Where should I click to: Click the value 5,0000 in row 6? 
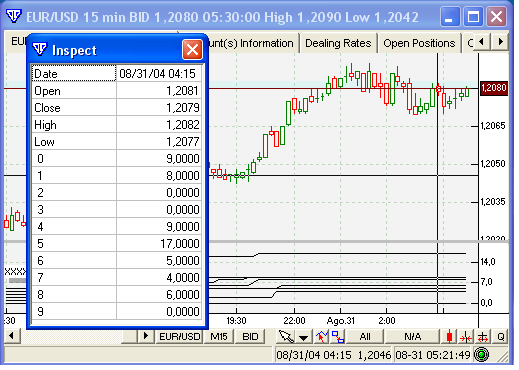coord(183,261)
